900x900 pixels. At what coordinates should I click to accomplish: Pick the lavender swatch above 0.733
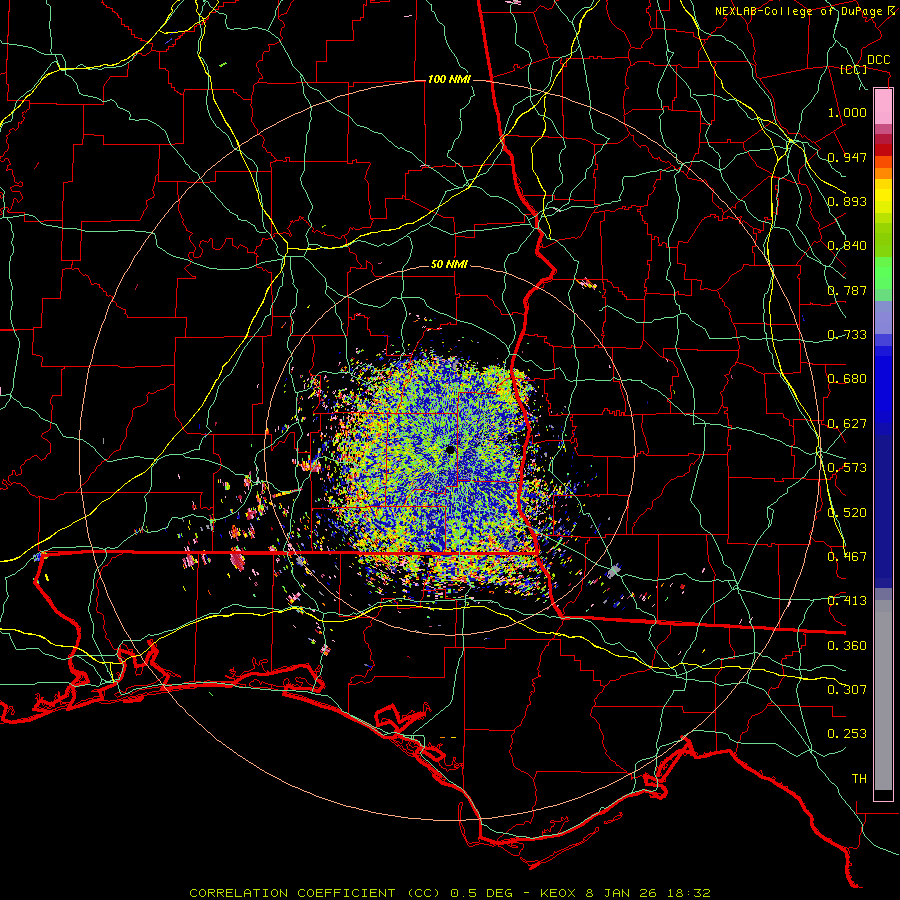coord(883,317)
